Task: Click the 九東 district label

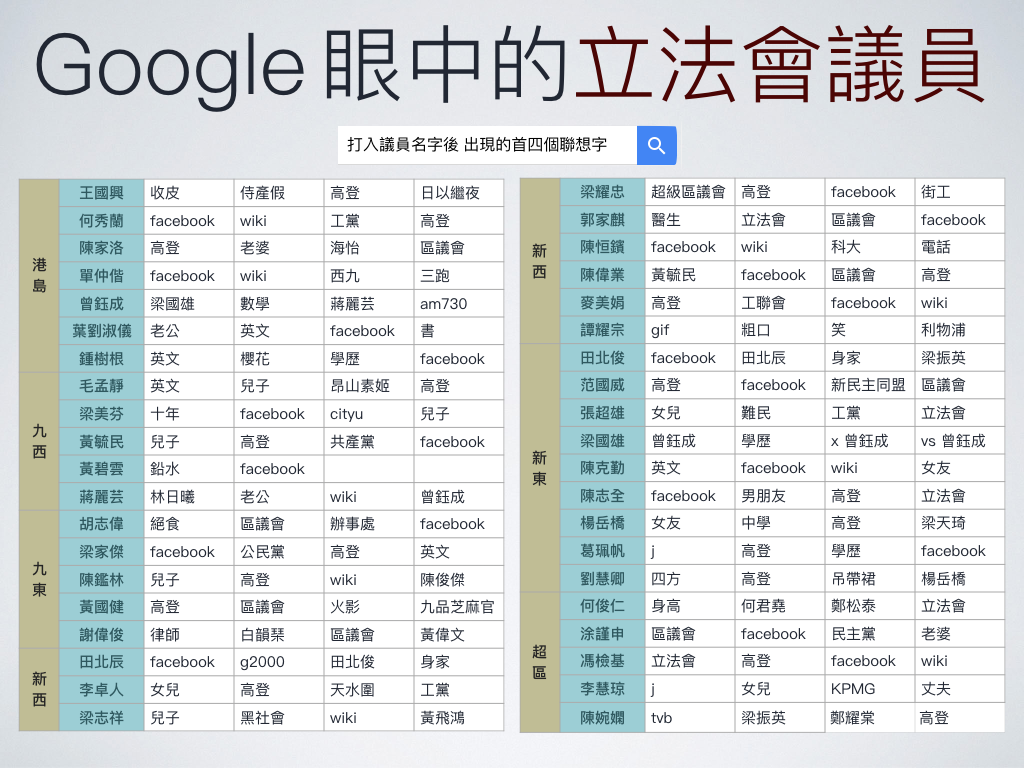Action: click(39, 579)
